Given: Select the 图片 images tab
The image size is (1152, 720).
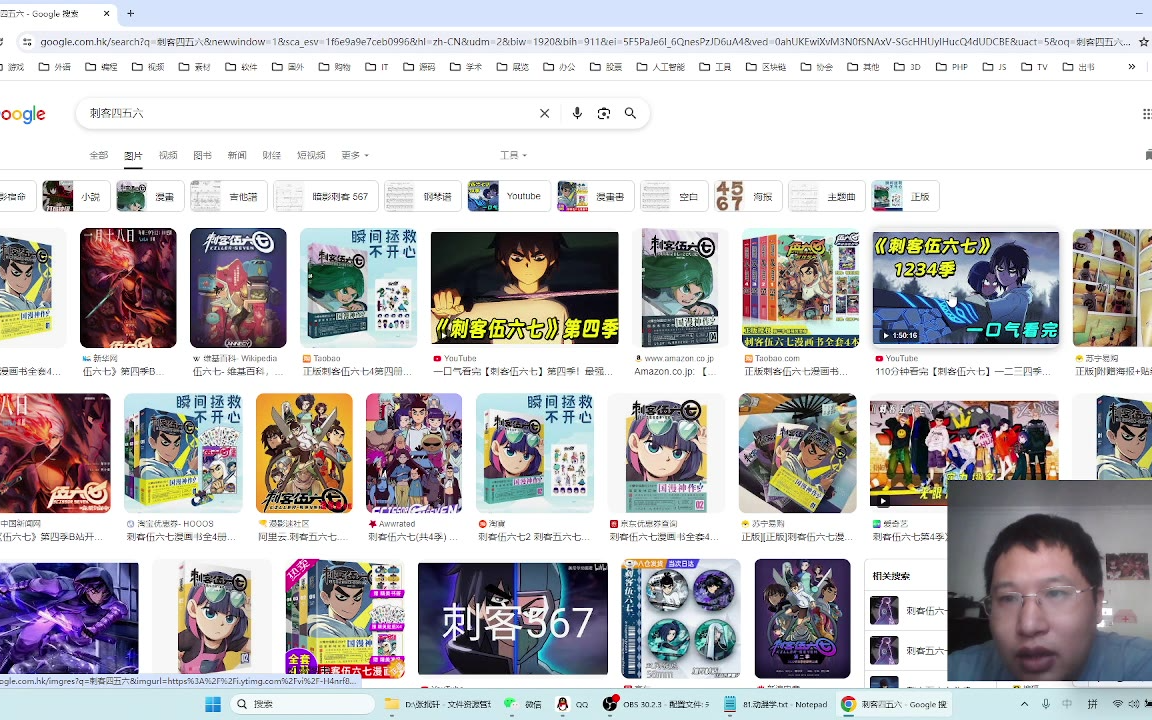Looking at the screenshot, I should pos(133,155).
